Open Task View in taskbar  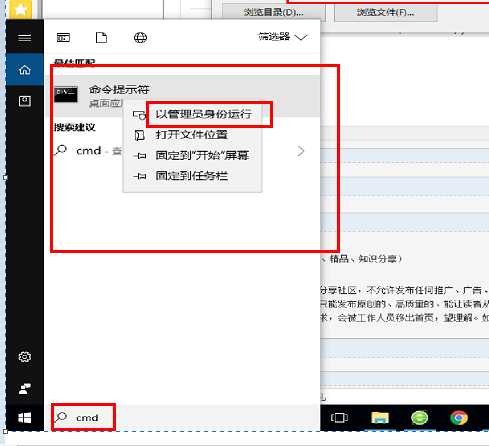339,418
